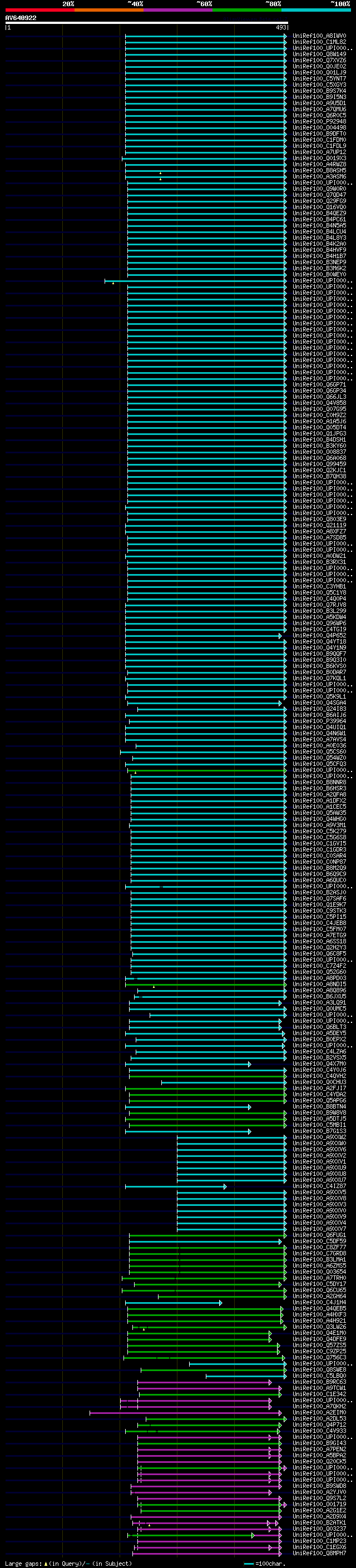The height and width of the screenshot is (1568, 356).
Task: Select the UniRef100_Q4QEB5 label
Action: click(x=319, y=1308)
